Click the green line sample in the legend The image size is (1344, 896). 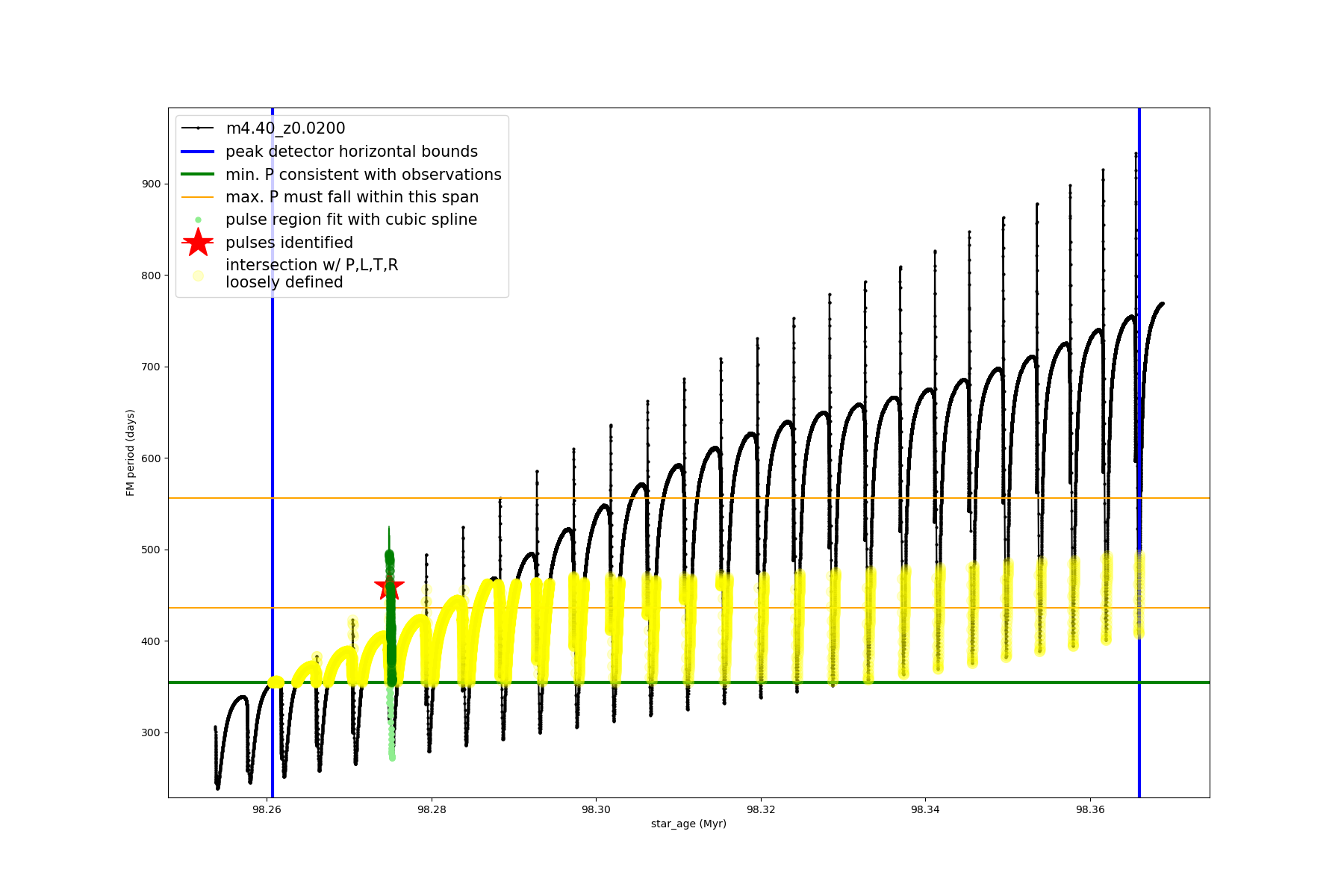[198, 175]
